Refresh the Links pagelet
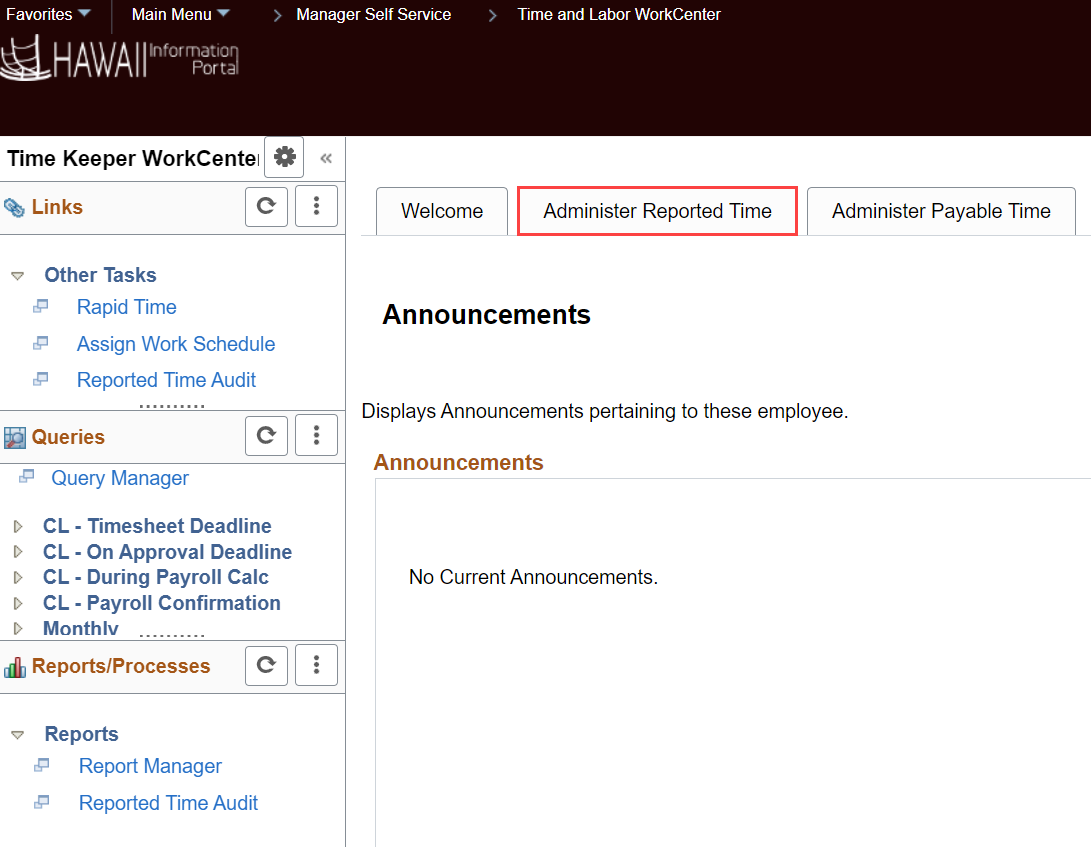The height and width of the screenshot is (847, 1091). click(x=266, y=206)
